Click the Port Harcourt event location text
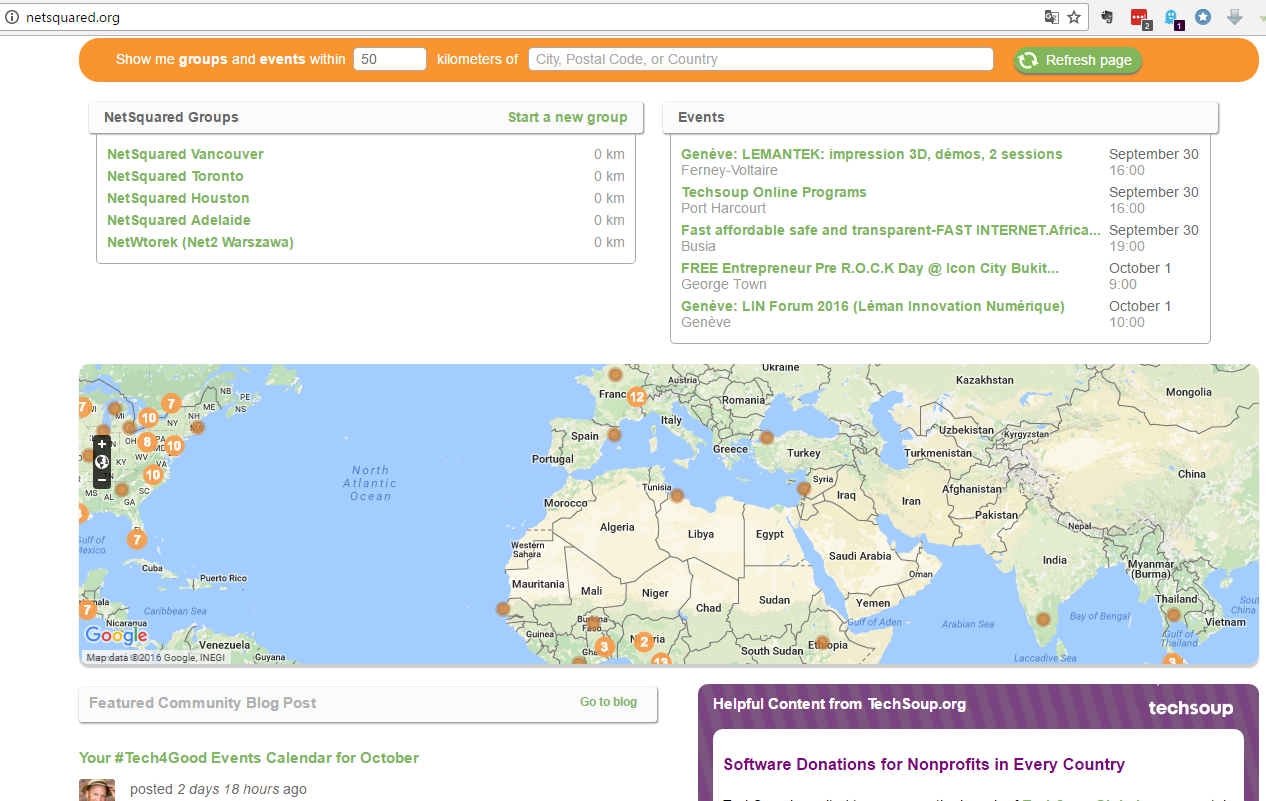Screen dimensions: 1266x801 click(x=724, y=208)
